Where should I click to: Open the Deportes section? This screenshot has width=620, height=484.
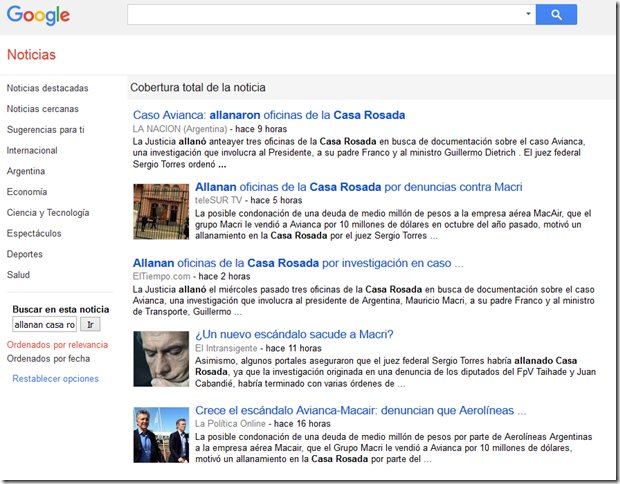(25, 254)
